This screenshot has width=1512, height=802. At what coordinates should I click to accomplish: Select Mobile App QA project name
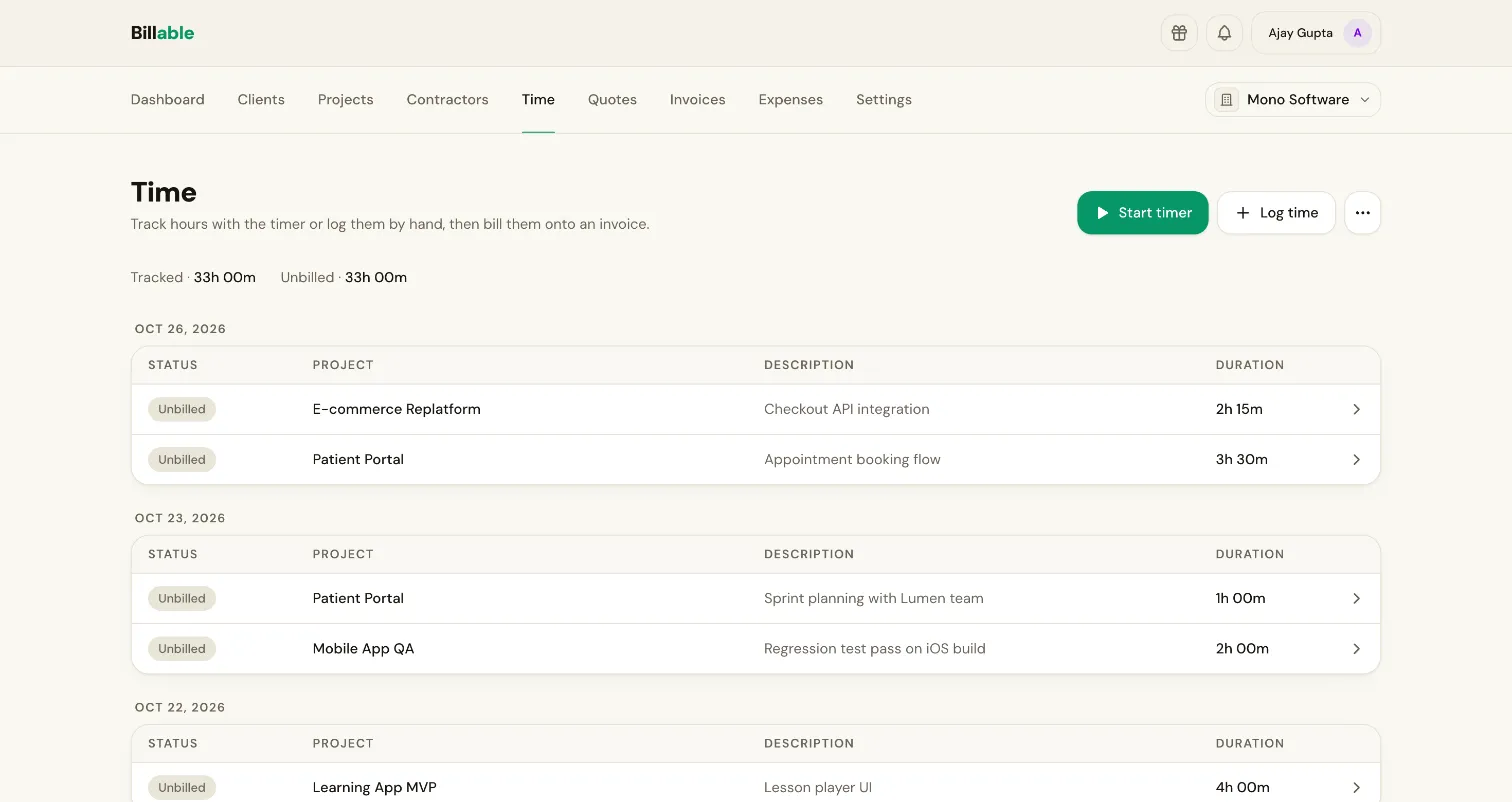[364, 649]
